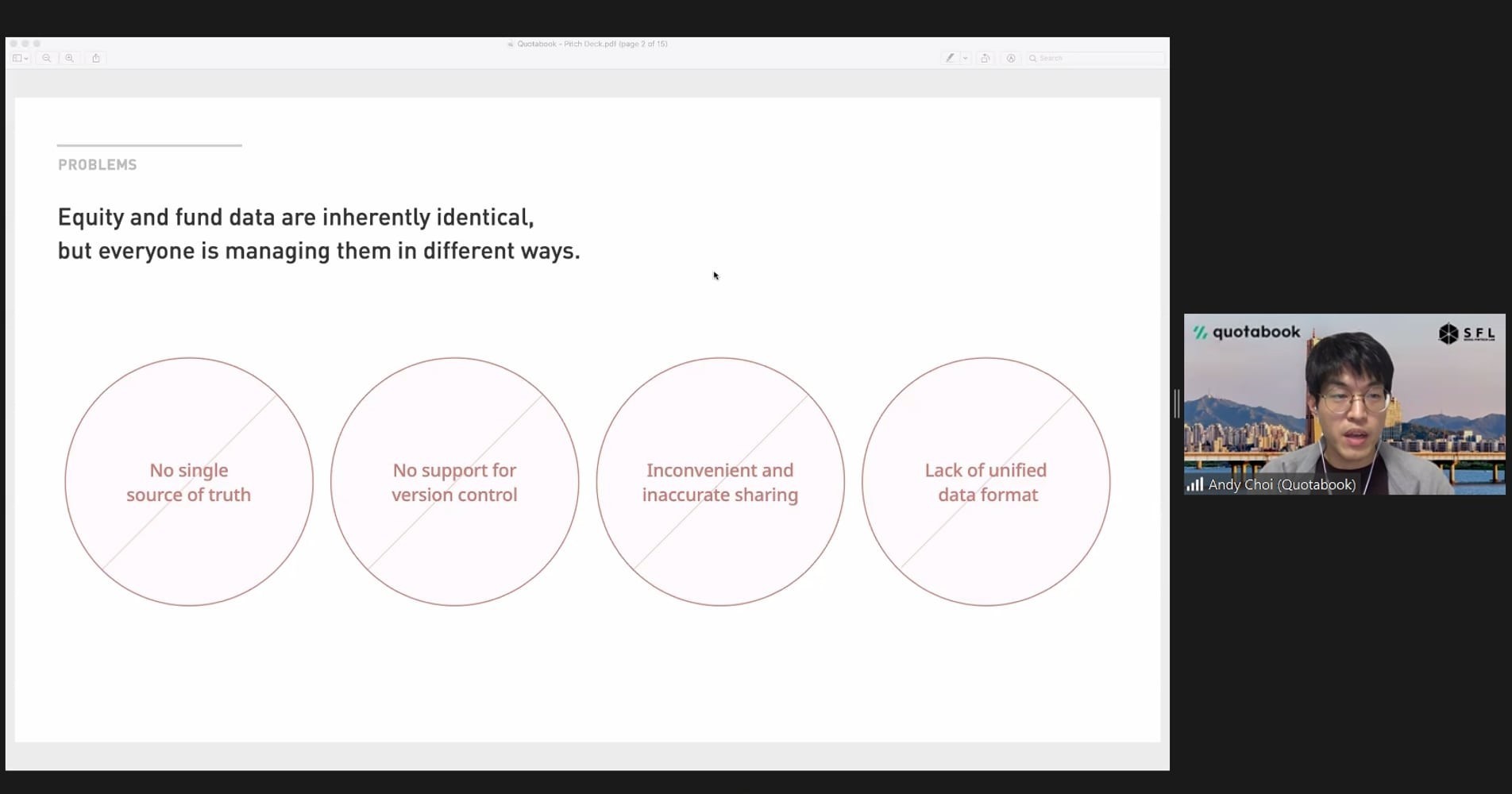Image resolution: width=1512 pixels, height=794 pixels.
Task: Click the "No support for version control" circle
Action: (454, 482)
